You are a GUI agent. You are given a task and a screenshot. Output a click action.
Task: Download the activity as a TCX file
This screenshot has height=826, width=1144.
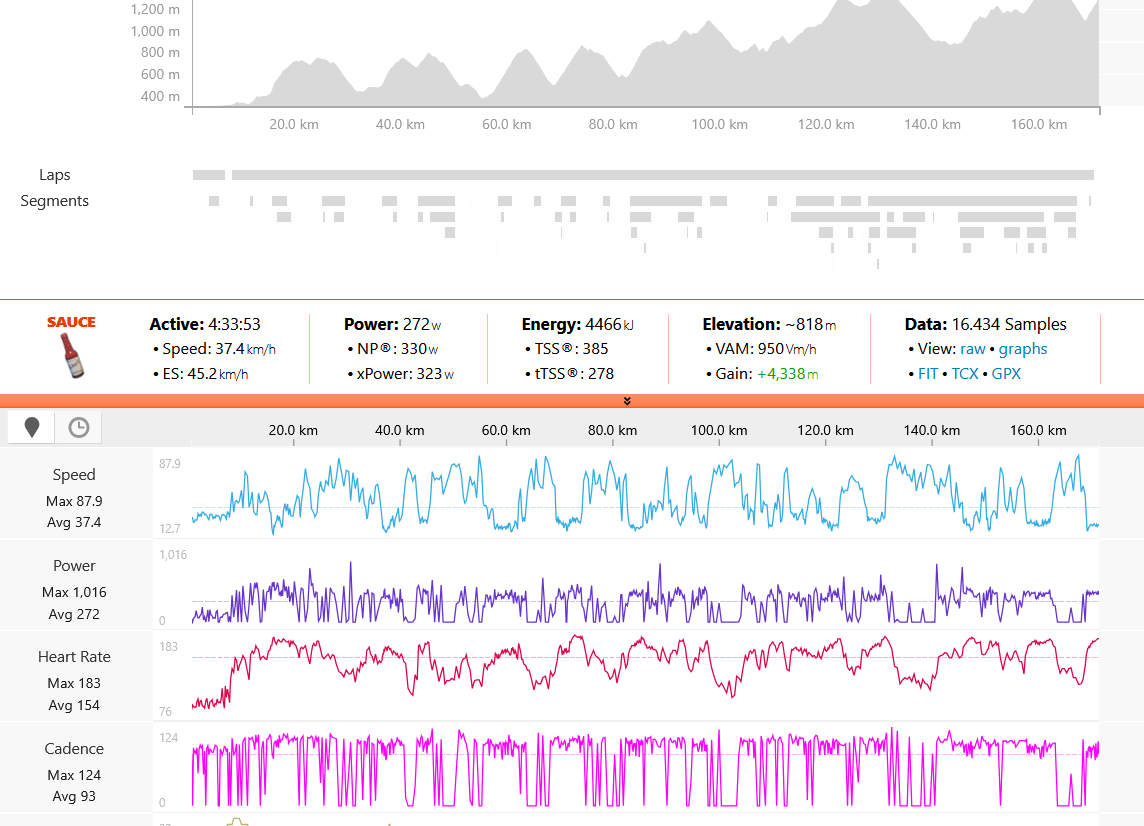point(964,374)
